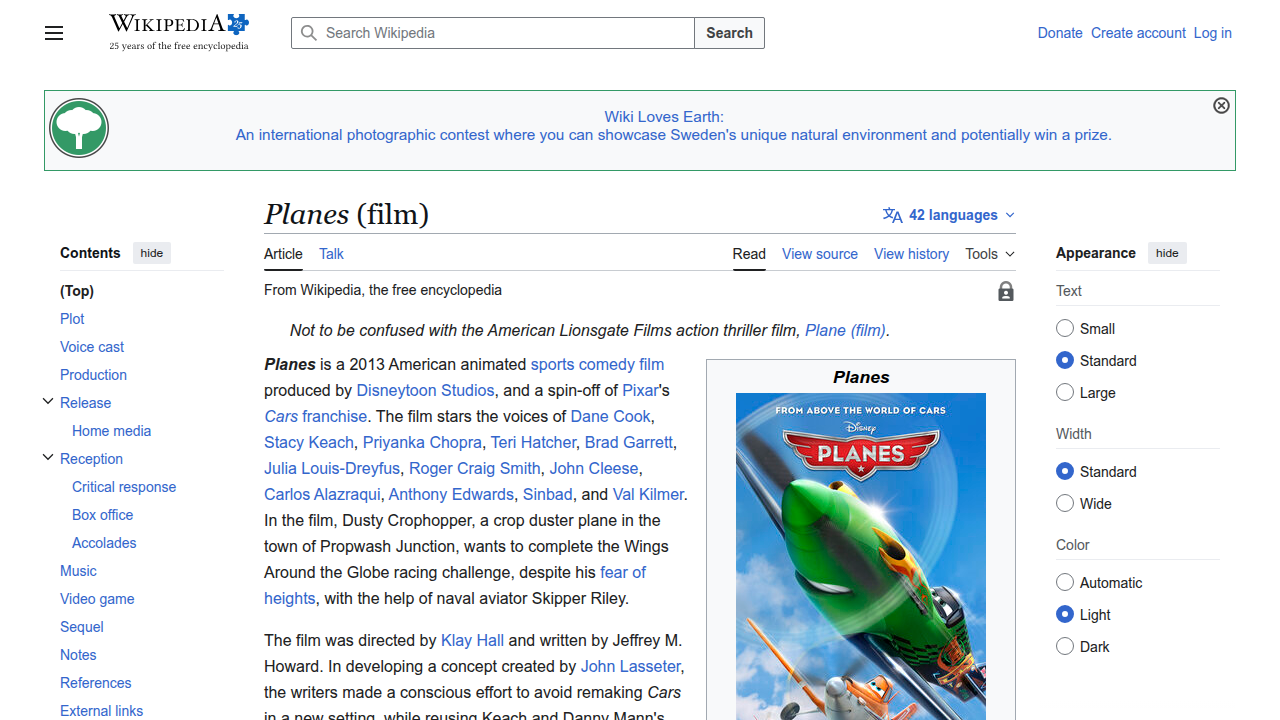Open the Klay Hall link
The width and height of the screenshot is (1280, 720).
(472, 640)
